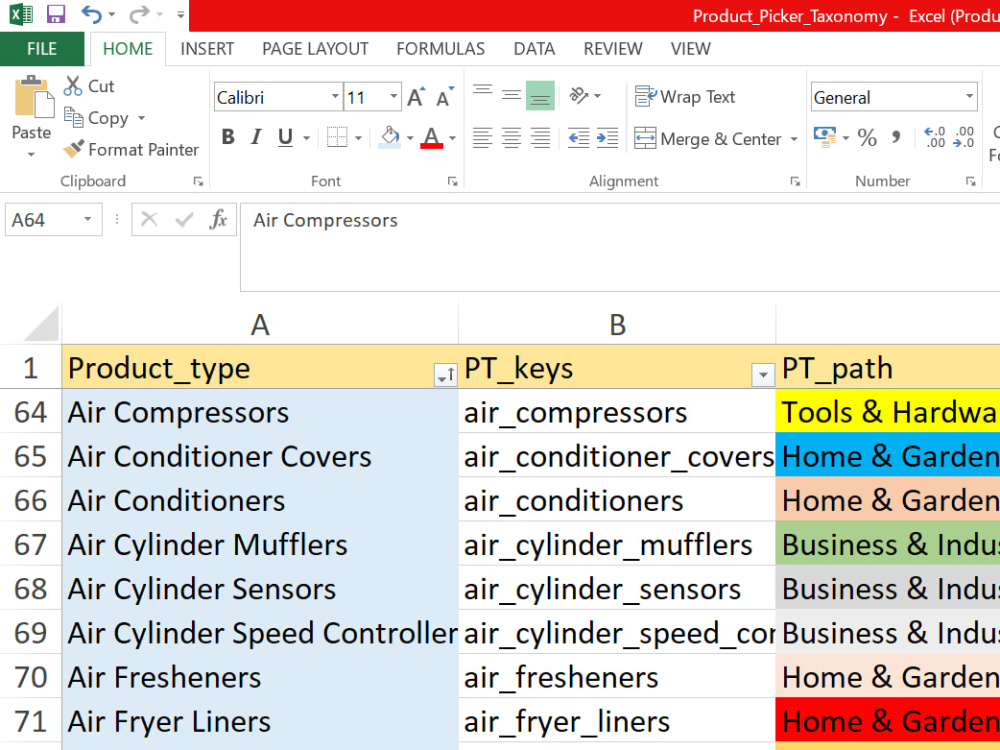The image size is (1000, 750).
Task: Open Font dialog launcher
Action: 452,182
